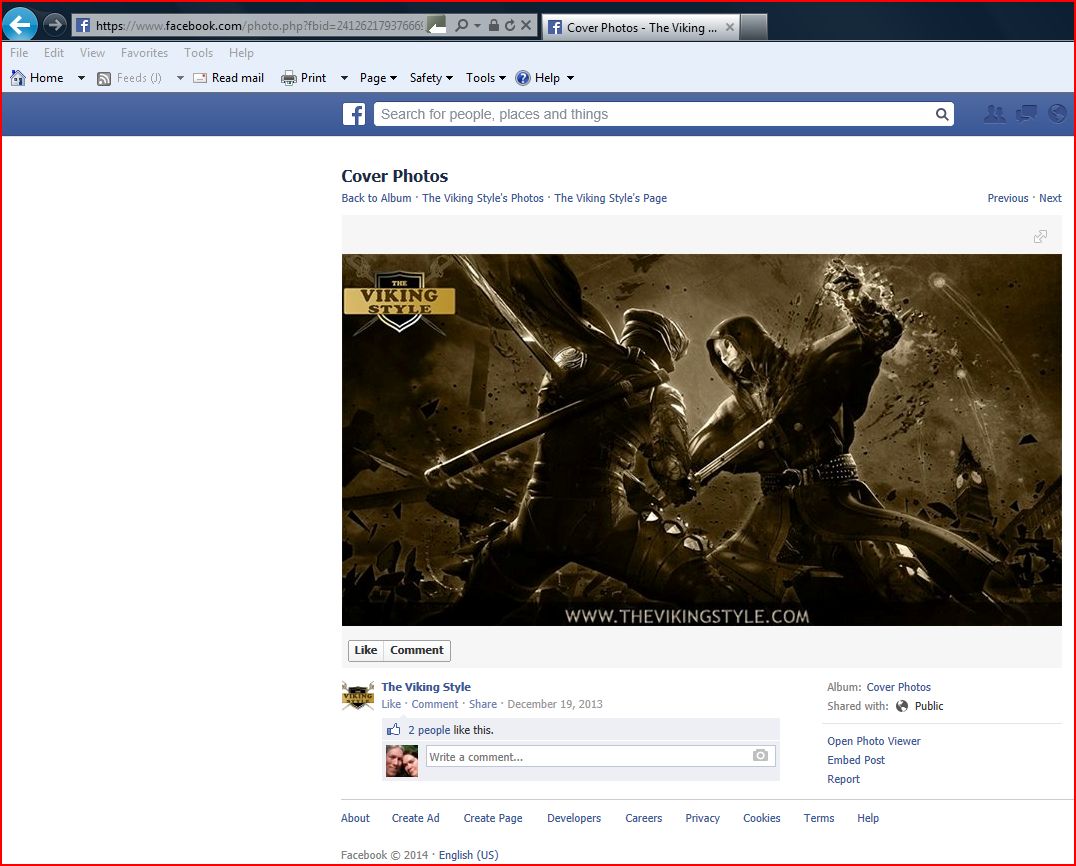This screenshot has width=1076, height=866.
Task: Click the Share link under page name
Action: [x=482, y=704]
